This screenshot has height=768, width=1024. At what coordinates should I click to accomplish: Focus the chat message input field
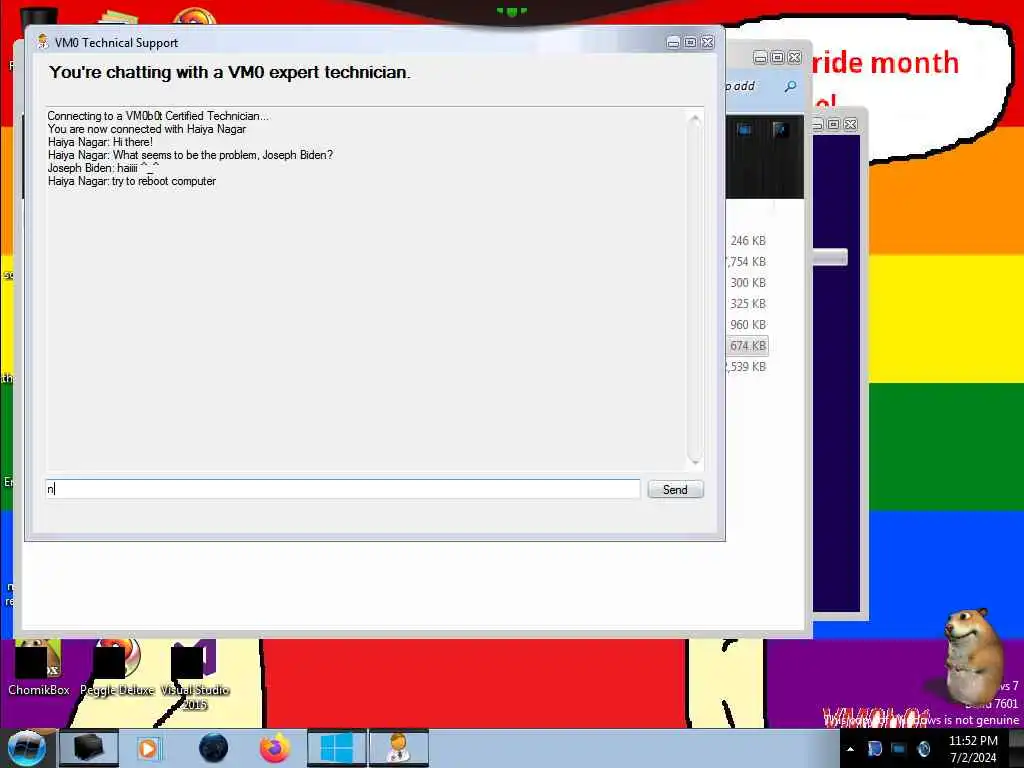pos(343,489)
